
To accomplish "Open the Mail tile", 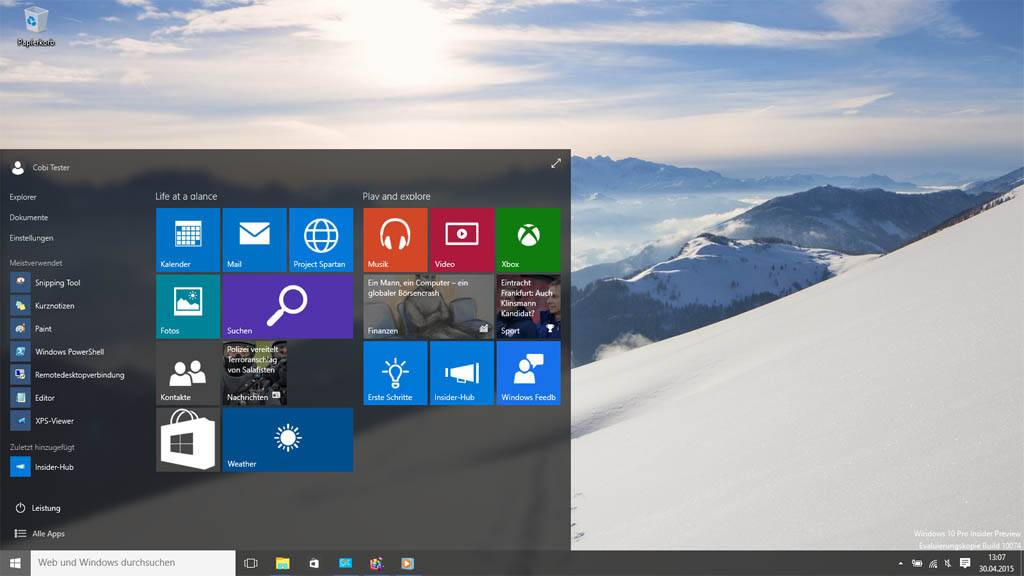I will point(254,240).
